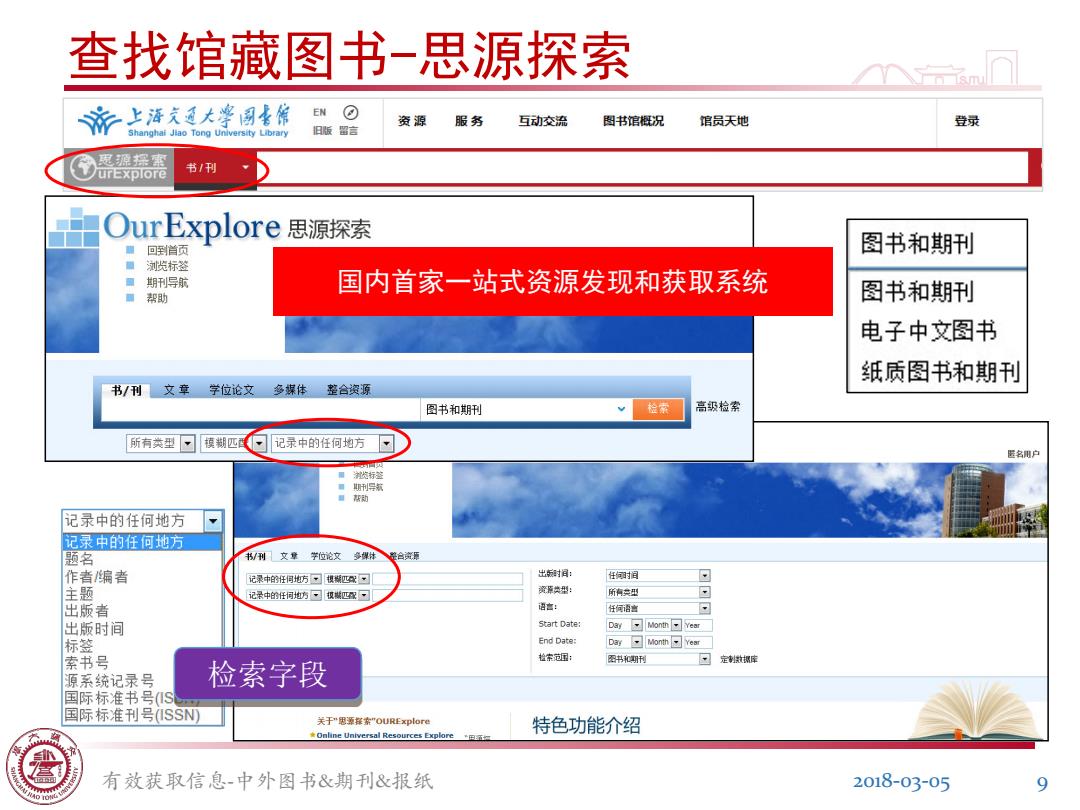The image size is (1080, 810).
Task: Select 多媒体 tab in simple search panel
Action: (x=290, y=390)
